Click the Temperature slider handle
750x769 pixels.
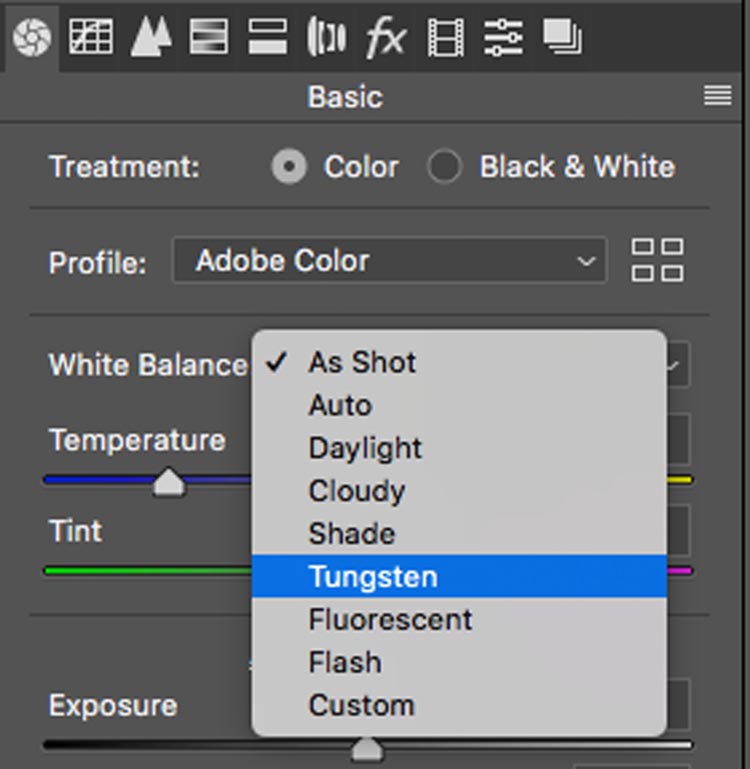[170, 484]
